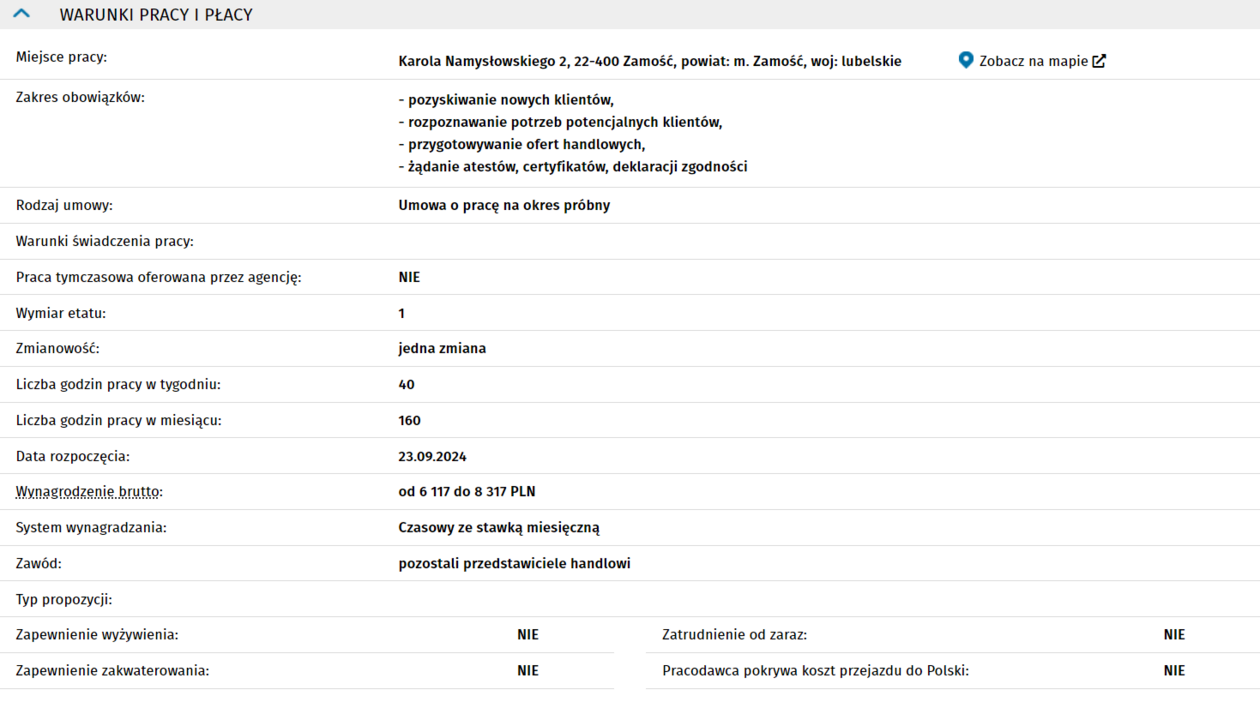Click the Warunki świadczenia pracy label

click(x=105, y=241)
